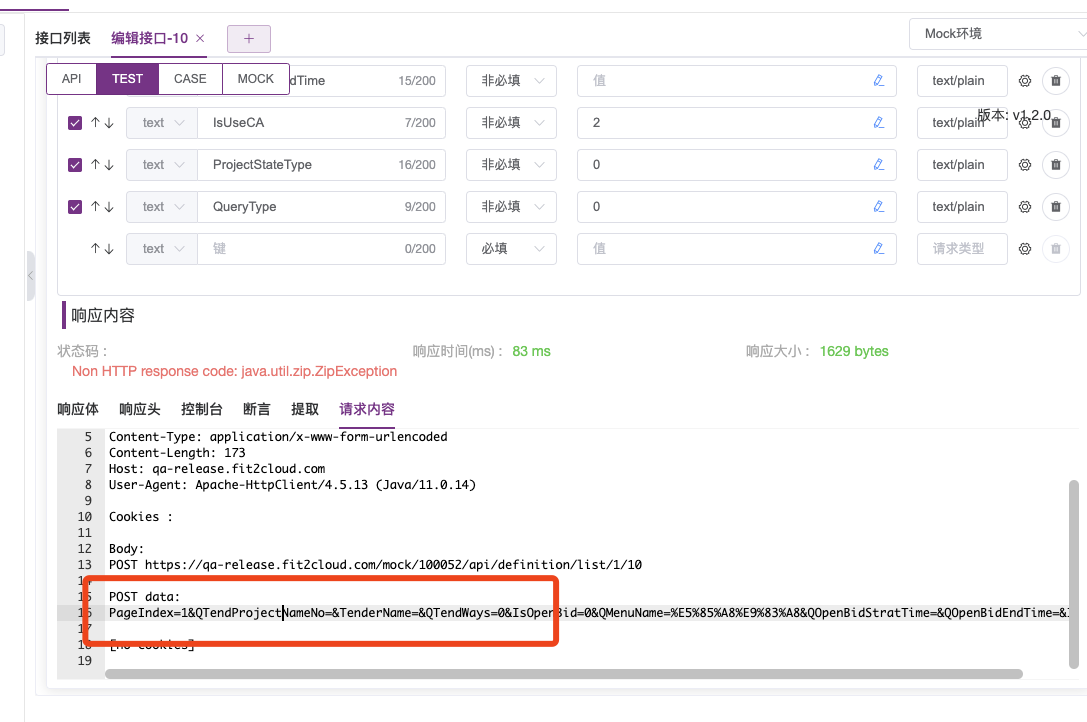This screenshot has height=722, width=1087.
Task: Delete the ProjectStateType parameter row
Action: [1056, 165]
